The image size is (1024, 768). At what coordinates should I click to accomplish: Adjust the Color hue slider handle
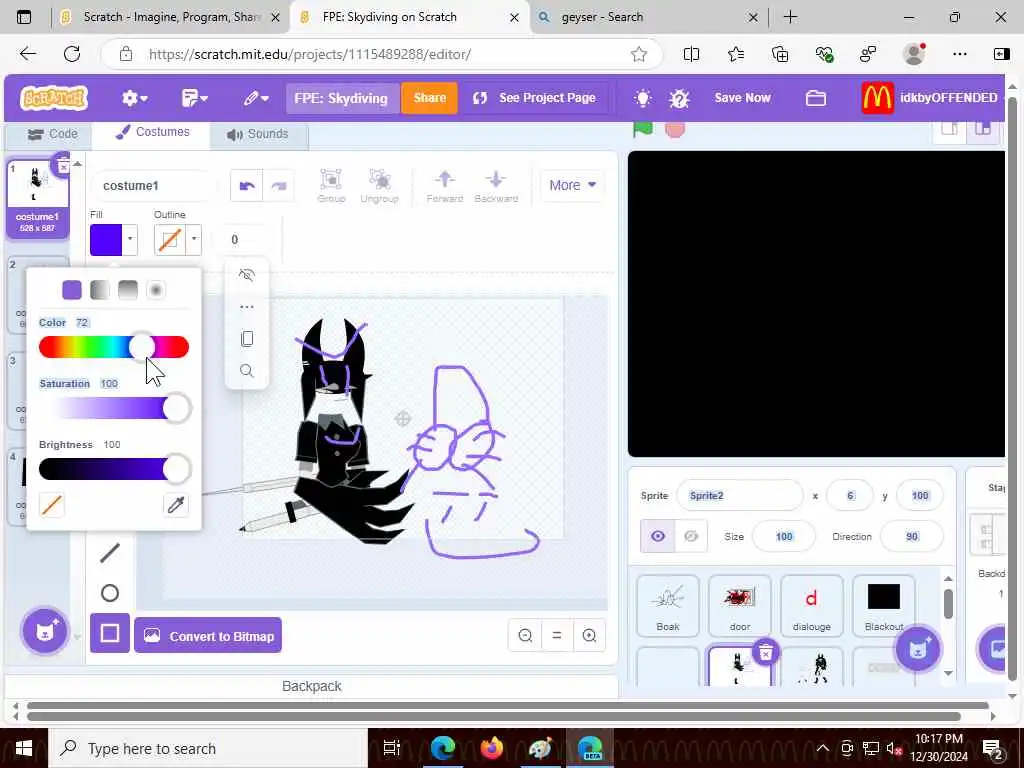coord(142,347)
